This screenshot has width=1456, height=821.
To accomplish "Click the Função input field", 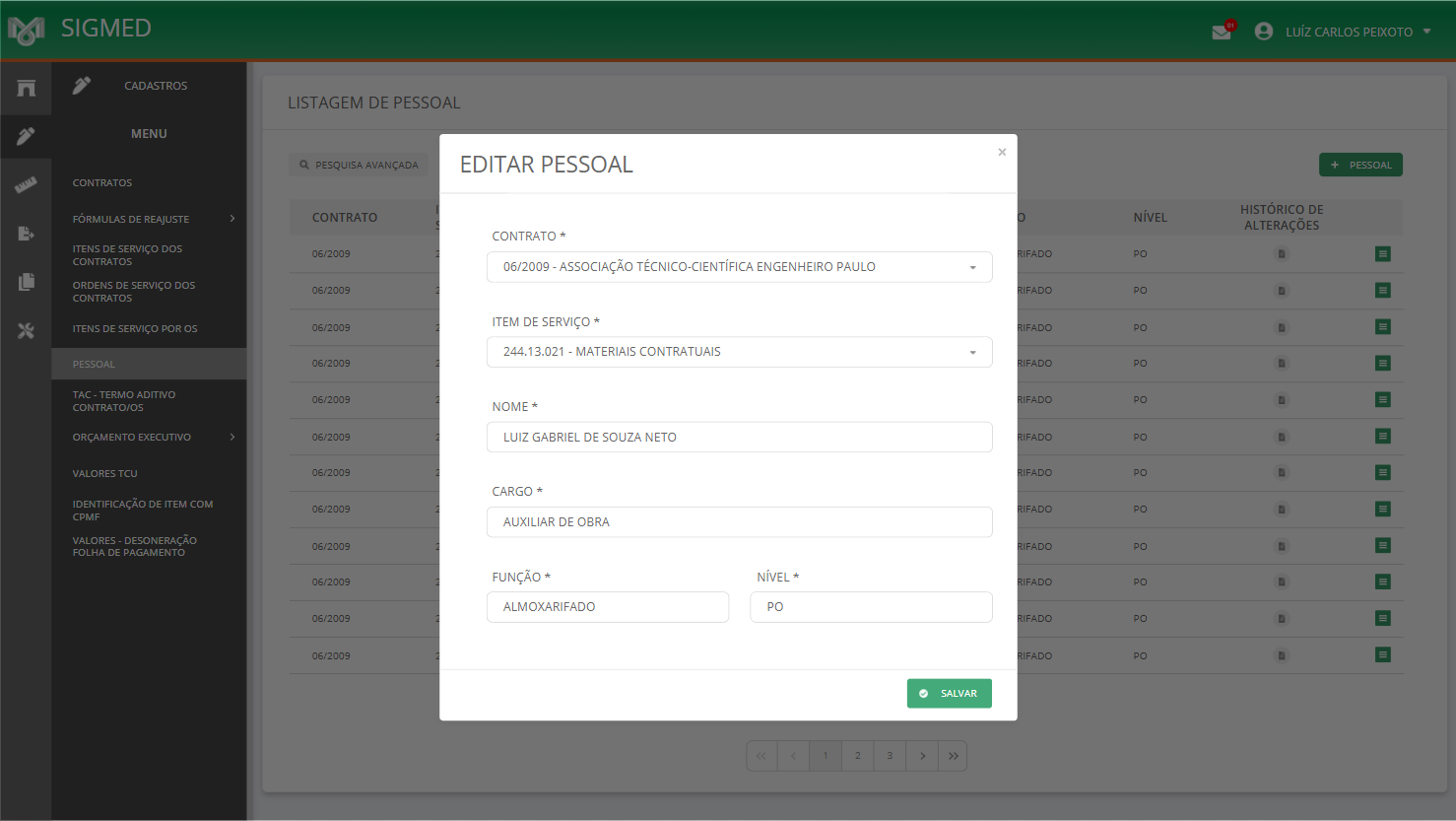I will pyautogui.click(x=608, y=607).
